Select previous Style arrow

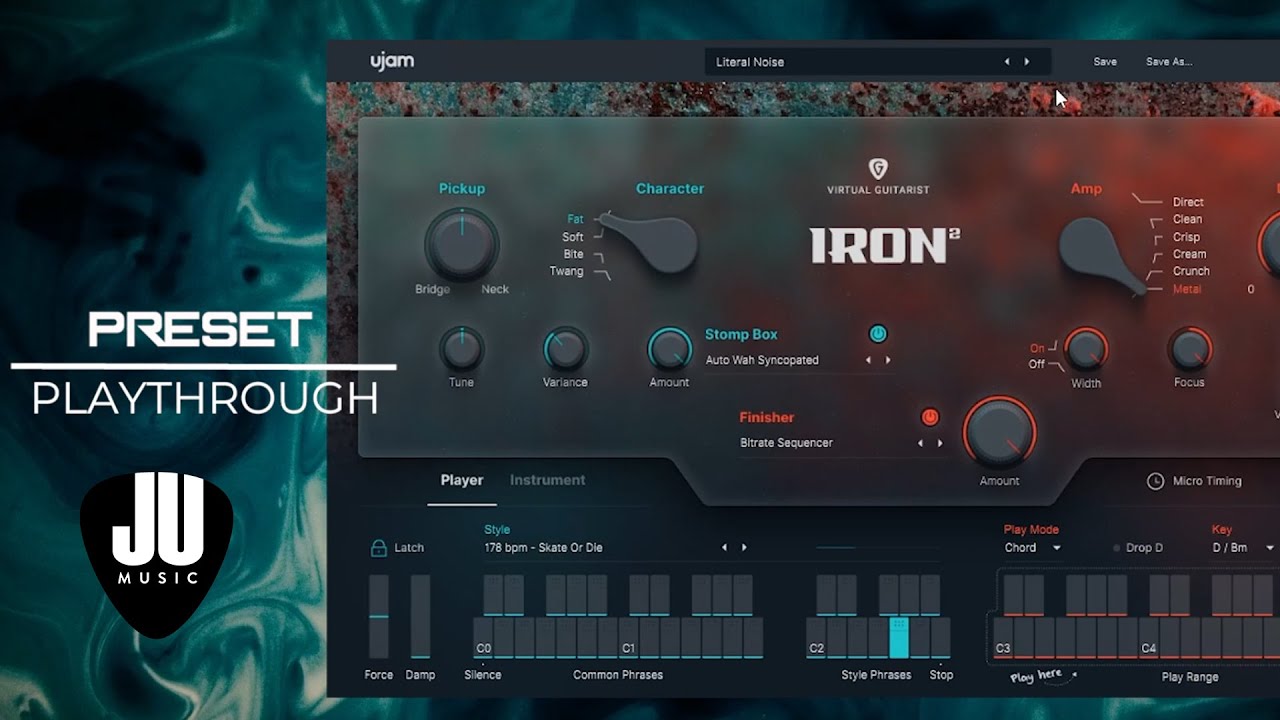(x=725, y=548)
